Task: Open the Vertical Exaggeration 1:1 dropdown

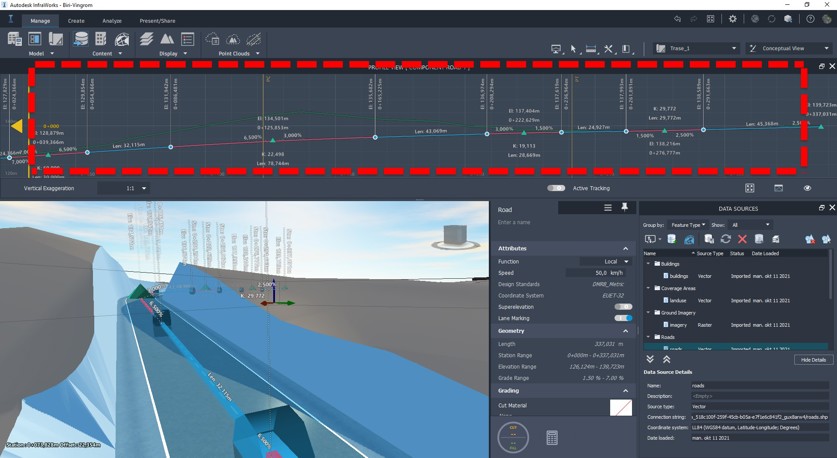Action: tap(123, 188)
